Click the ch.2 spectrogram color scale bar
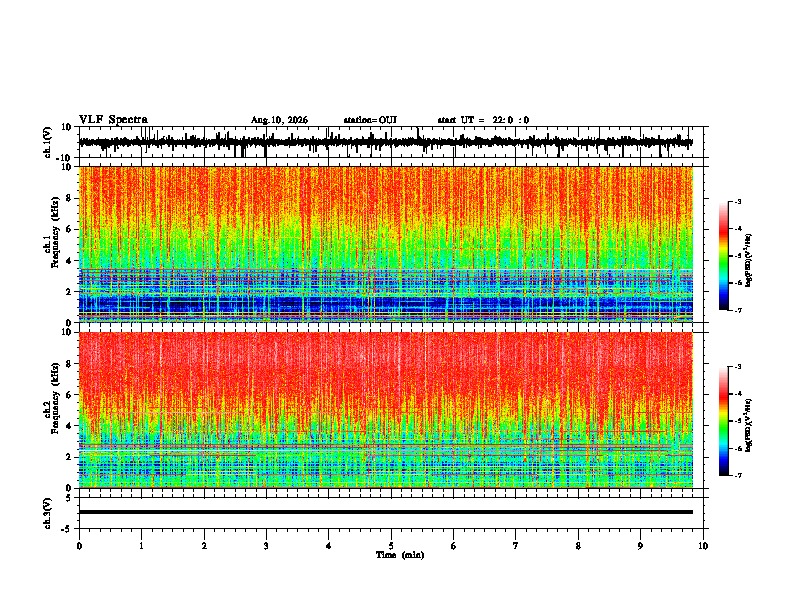The height and width of the screenshot is (612, 792). [724, 421]
